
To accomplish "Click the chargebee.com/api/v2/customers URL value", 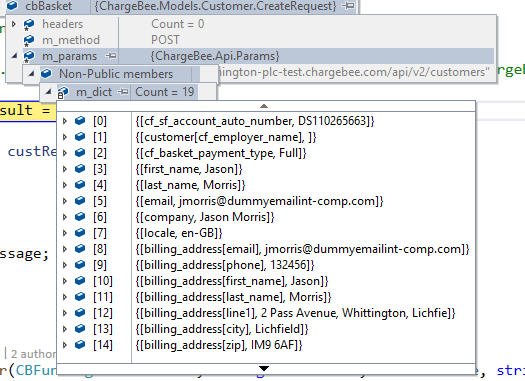I will (x=354, y=72).
